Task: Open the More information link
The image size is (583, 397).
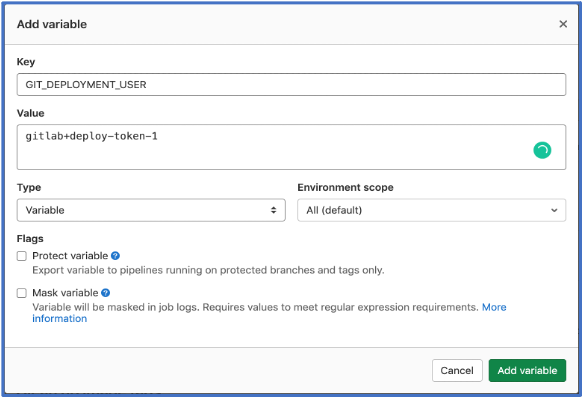Action: (494, 307)
